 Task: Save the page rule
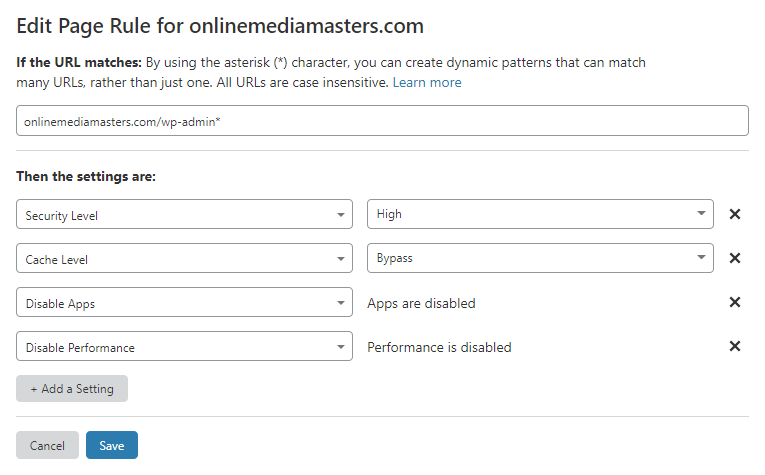coord(112,446)
